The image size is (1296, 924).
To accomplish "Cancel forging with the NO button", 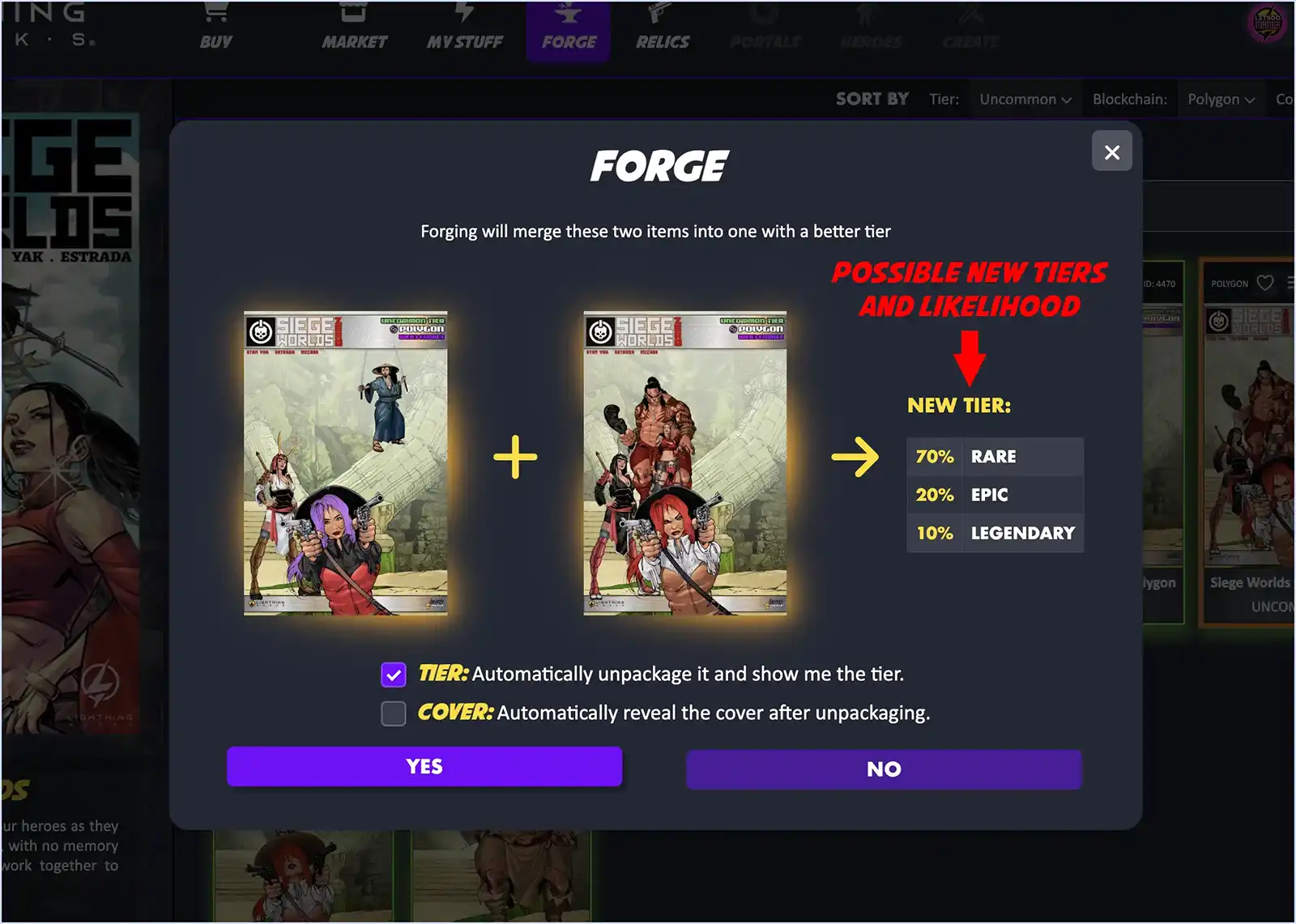I will [x=884, y=769].
